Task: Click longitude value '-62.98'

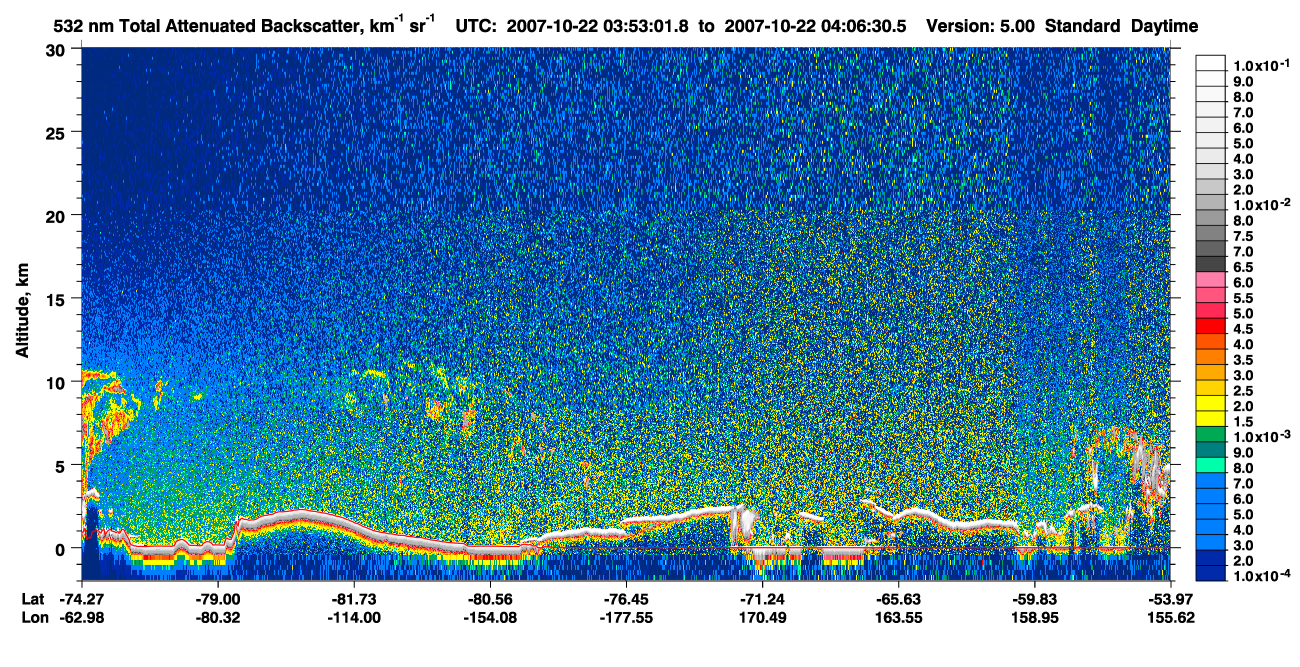Action: [82, 618]
